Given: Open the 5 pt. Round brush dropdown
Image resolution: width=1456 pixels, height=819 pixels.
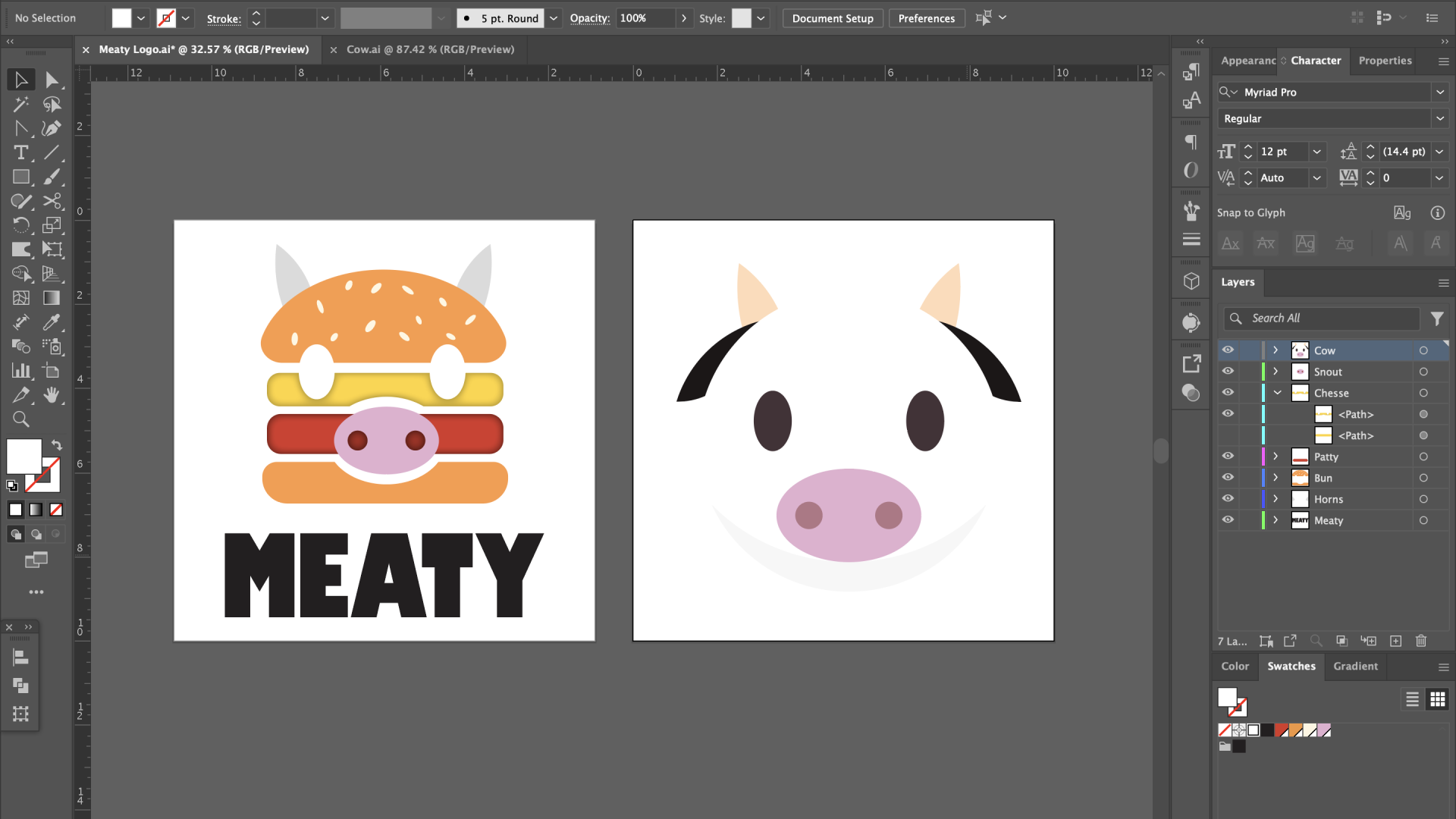Looking at the screenshot, I should pos(554,18).
